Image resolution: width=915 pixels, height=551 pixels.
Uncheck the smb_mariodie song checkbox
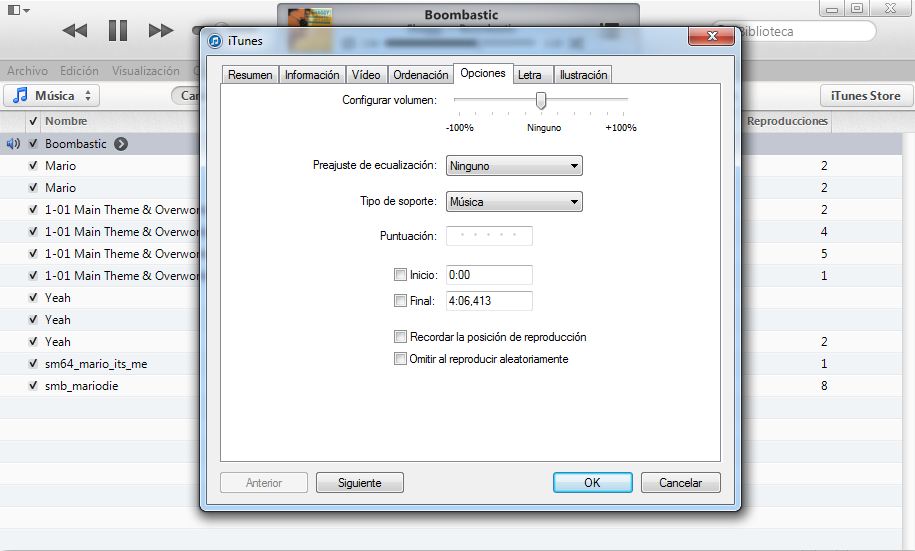(x=33, y=386)
